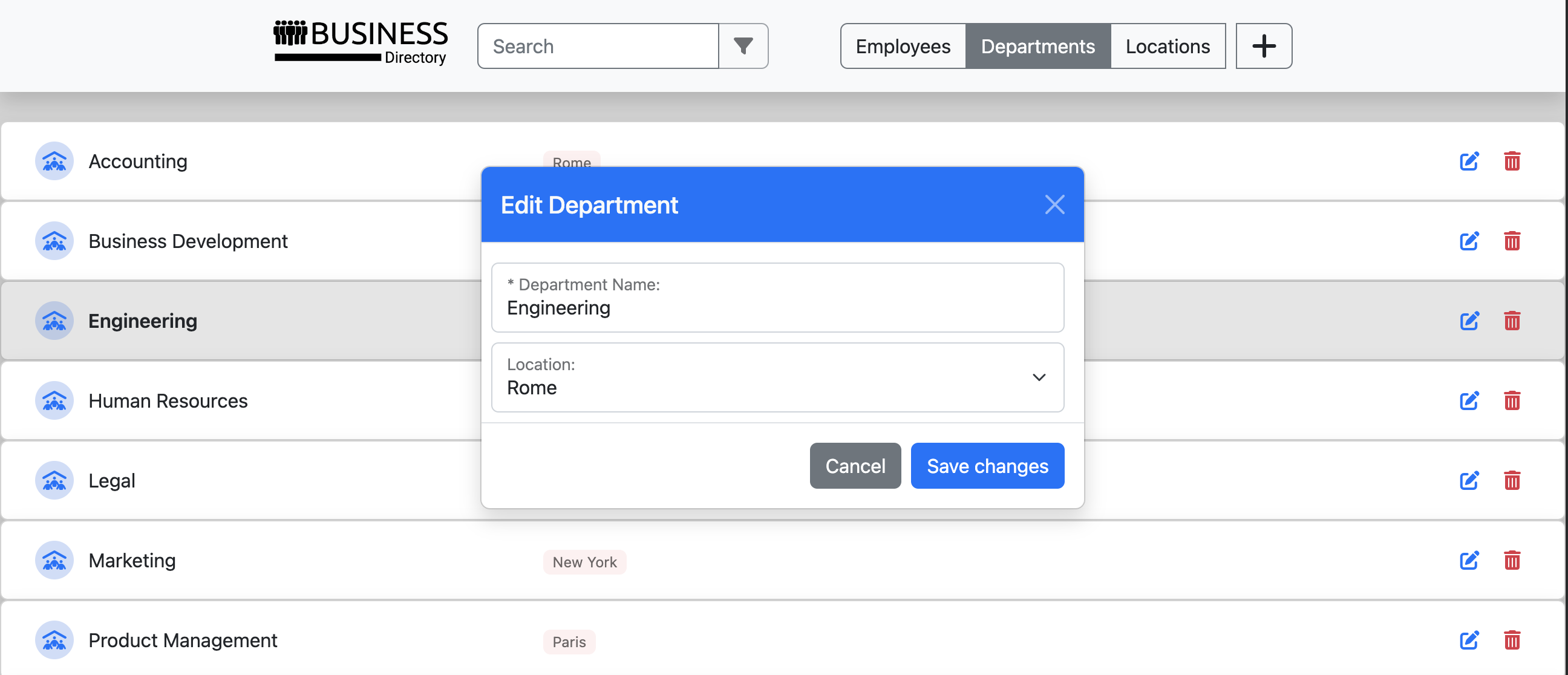Click the Business Directory logo

tap(360, 42)
